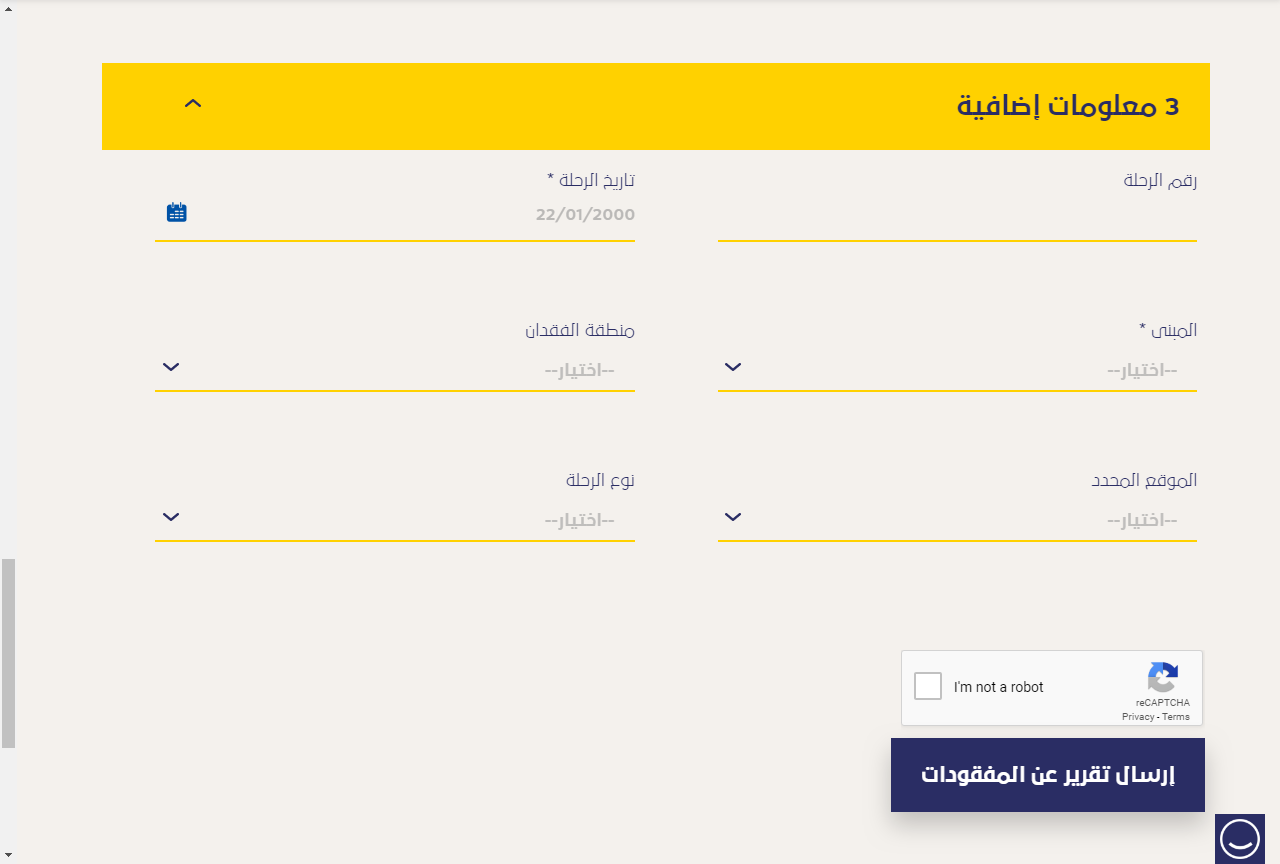Submit with إرسال تقرير عن المفقودات button

[1047, 775]
